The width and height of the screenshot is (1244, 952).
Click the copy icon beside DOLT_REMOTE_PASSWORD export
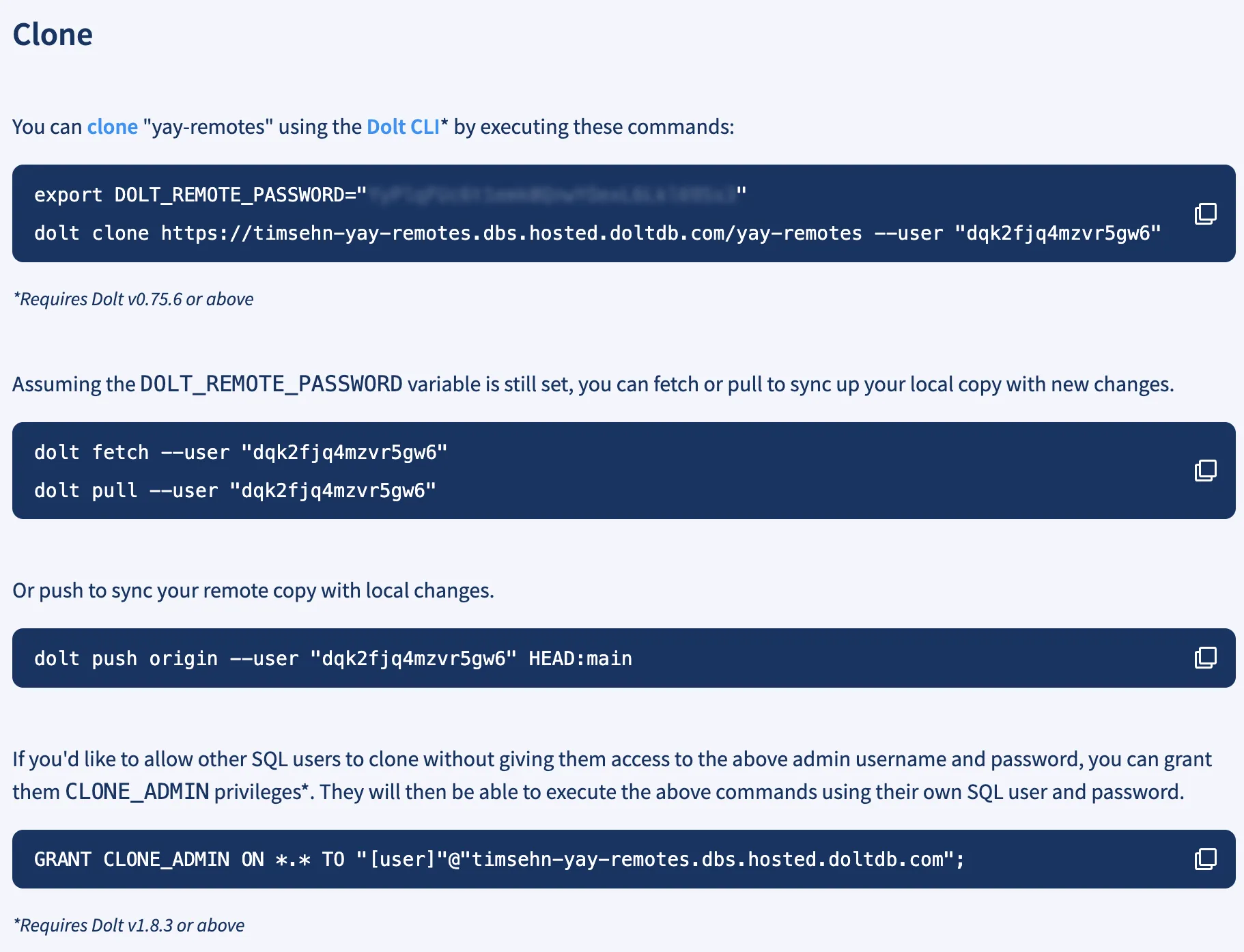click(x=1205, y=213)
